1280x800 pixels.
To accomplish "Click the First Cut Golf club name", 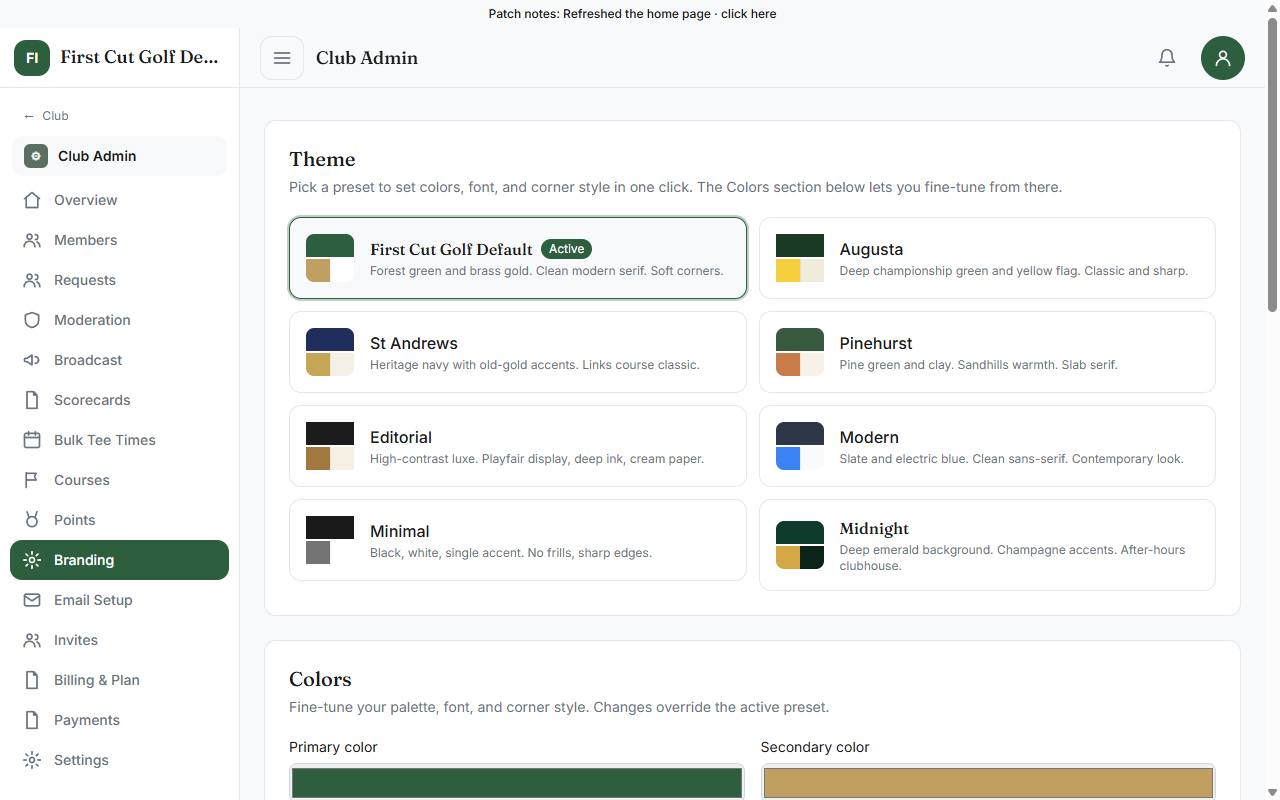I will pos(139,57).
